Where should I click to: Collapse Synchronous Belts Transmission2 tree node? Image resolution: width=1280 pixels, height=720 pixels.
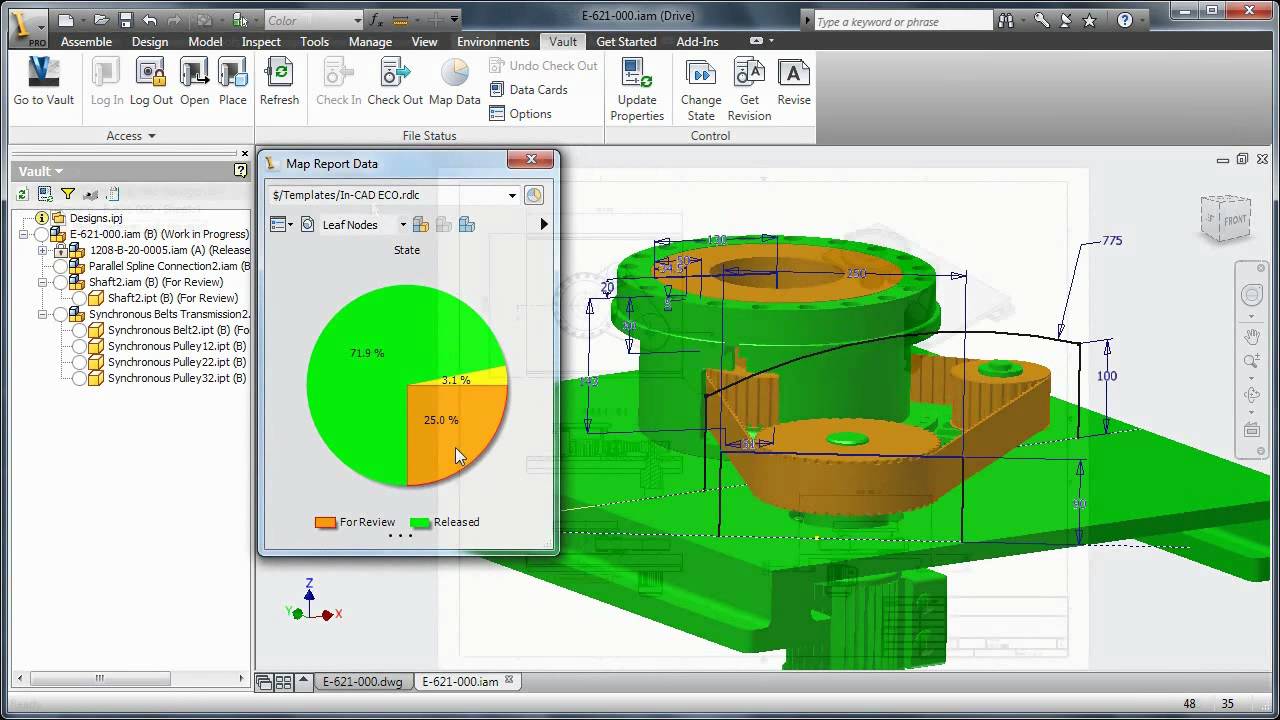(x=43, y=314)
